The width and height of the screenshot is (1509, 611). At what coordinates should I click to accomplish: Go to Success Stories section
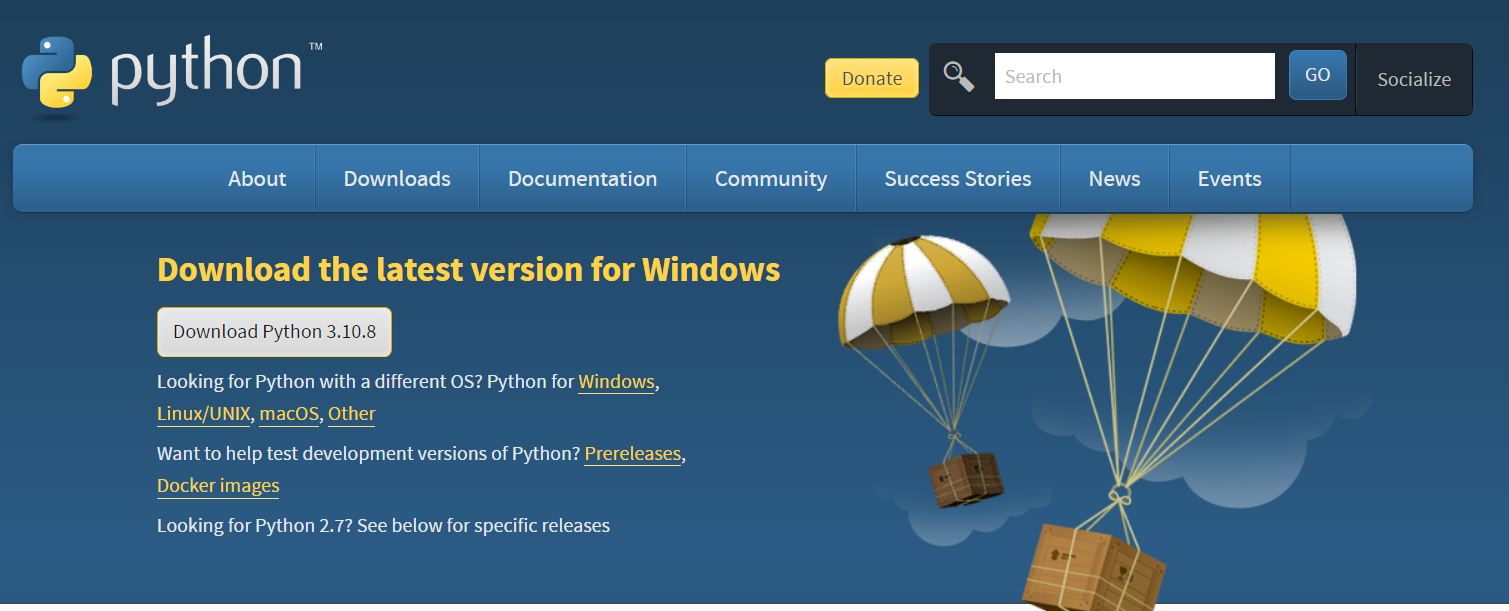pyautogui.click(x=958, y=179)
